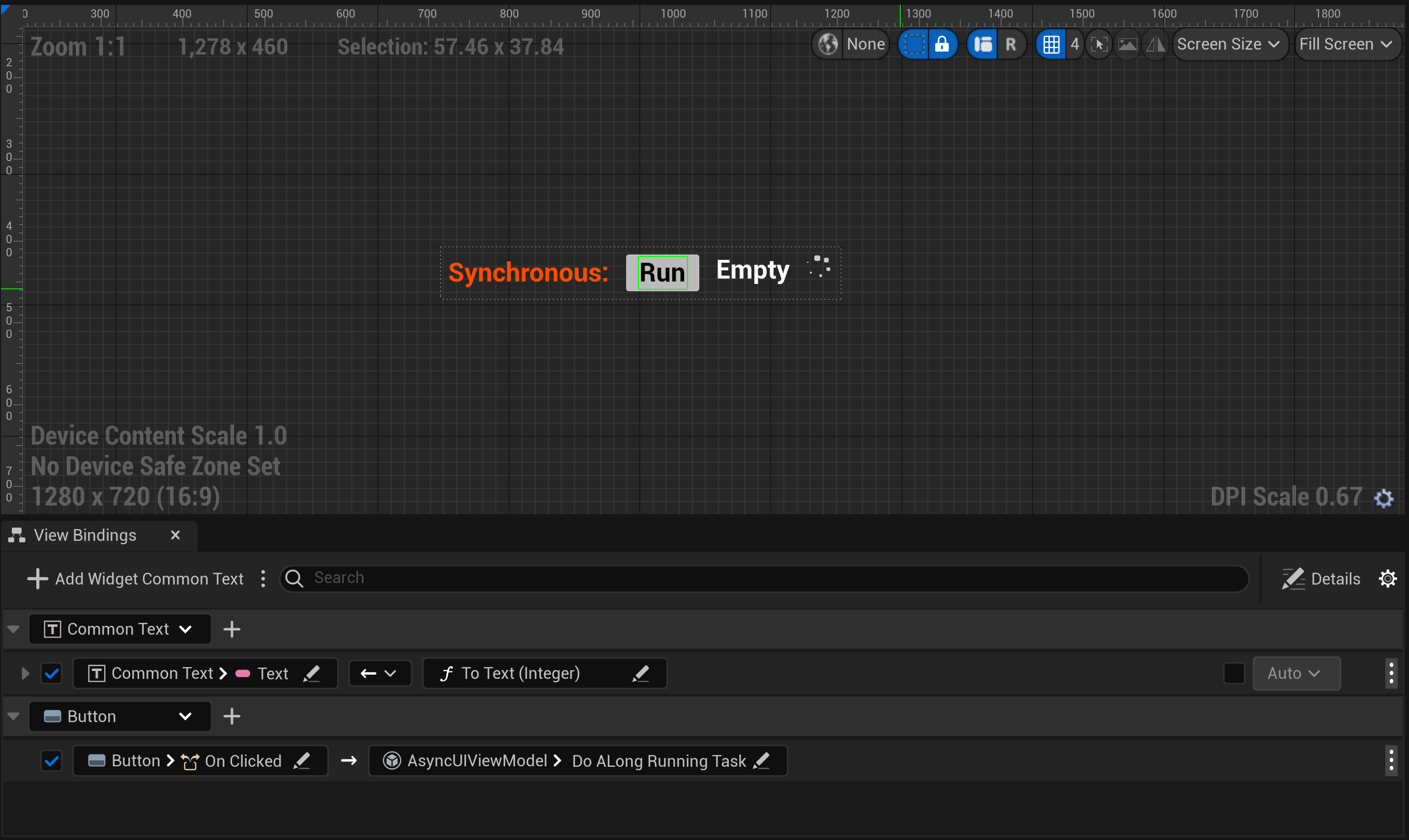Viewport: 1409px width, 840px height.
Task: Collapse the Common Text group
Action: pos(14,629)
